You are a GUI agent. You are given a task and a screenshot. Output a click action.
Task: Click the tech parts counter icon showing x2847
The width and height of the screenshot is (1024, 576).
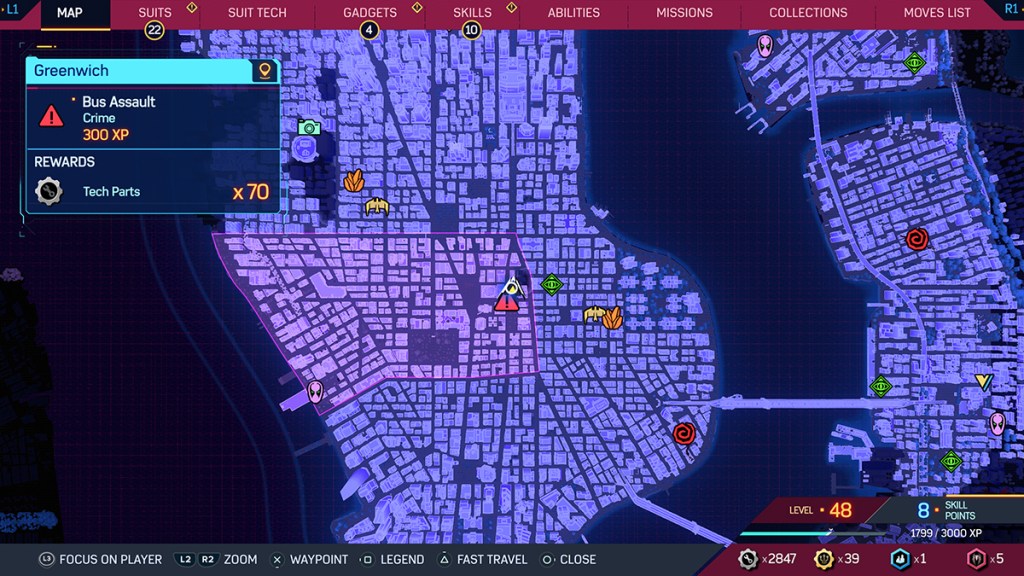click(x=748, y=559)
